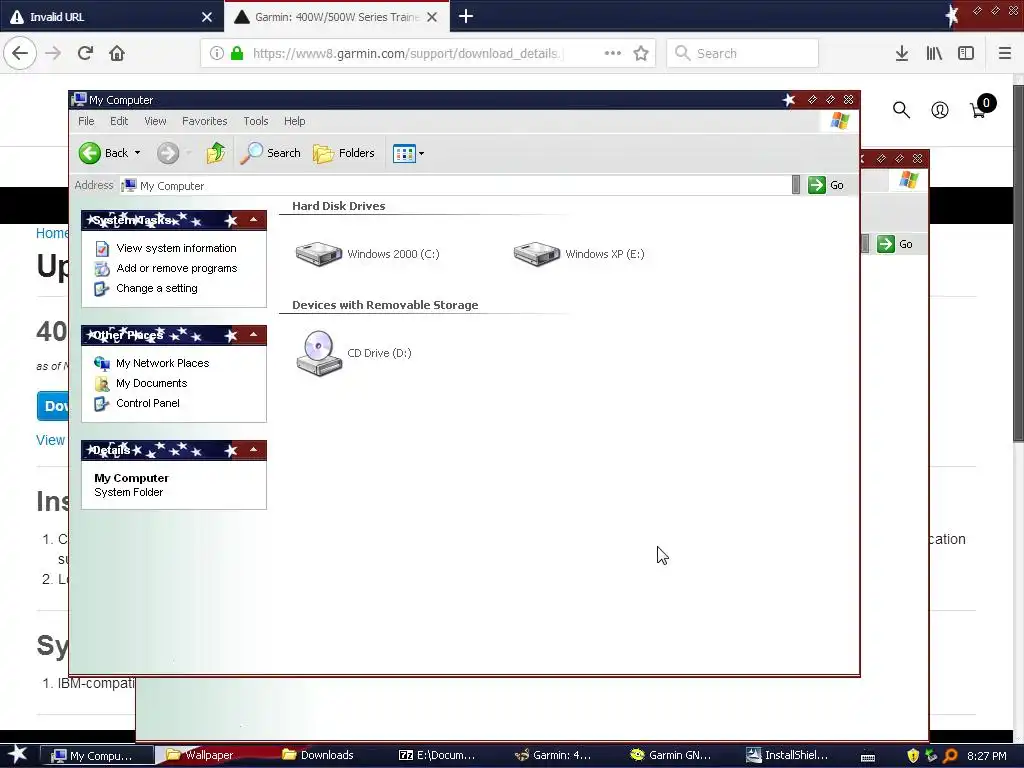
Task: Click the Start button star on taskbar
Action: click(17, 755)
